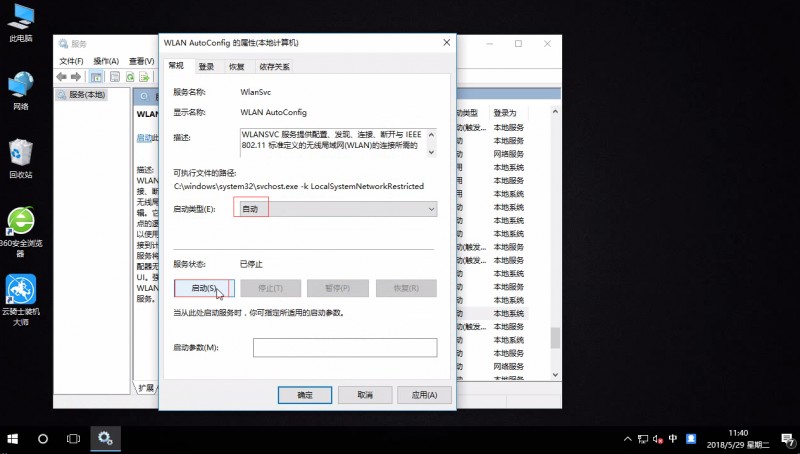Click the Refresh icon in Services toolbar
The image size is (800, 454).
tap(130, 77)
